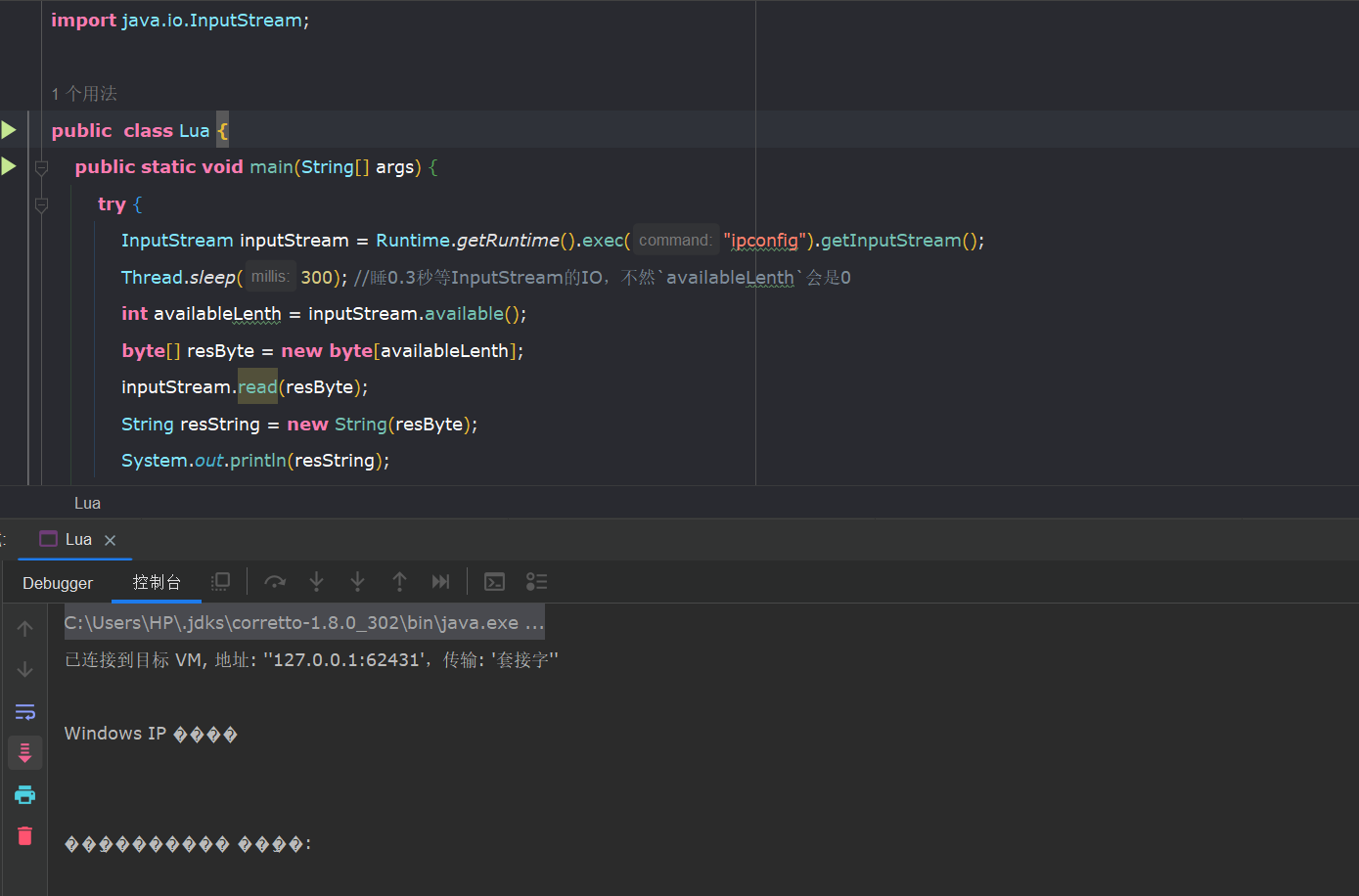Screen dimensions: 1359x896
Task: Click the '已连接到目标 VM' console message
Action: [311, 660]
